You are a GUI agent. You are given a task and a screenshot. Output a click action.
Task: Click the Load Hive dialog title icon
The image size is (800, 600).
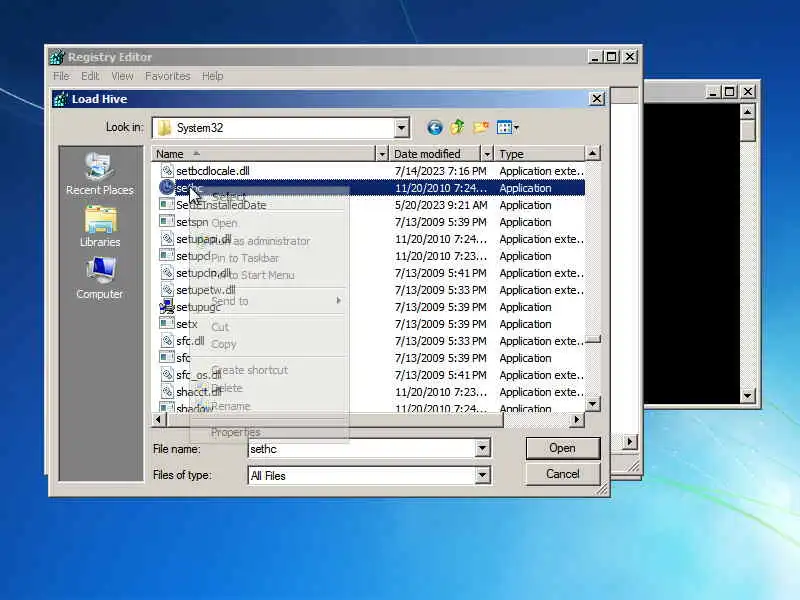coord(61,99)
